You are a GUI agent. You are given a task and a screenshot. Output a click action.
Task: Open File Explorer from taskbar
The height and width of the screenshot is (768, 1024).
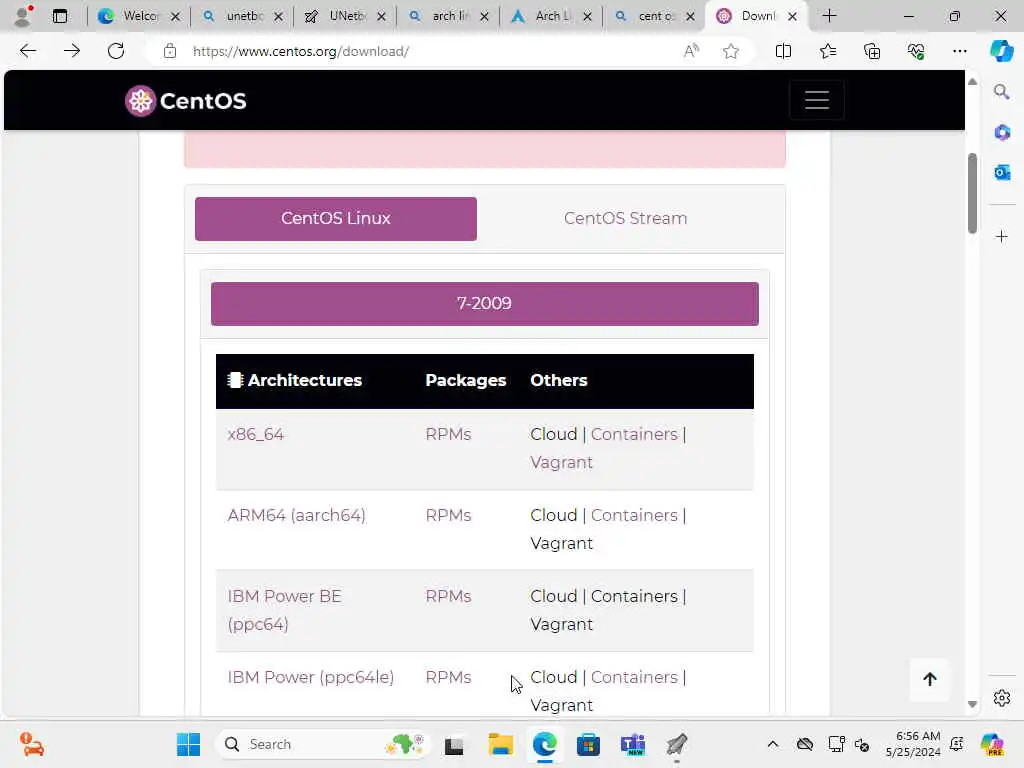click(x=501, y=744)
